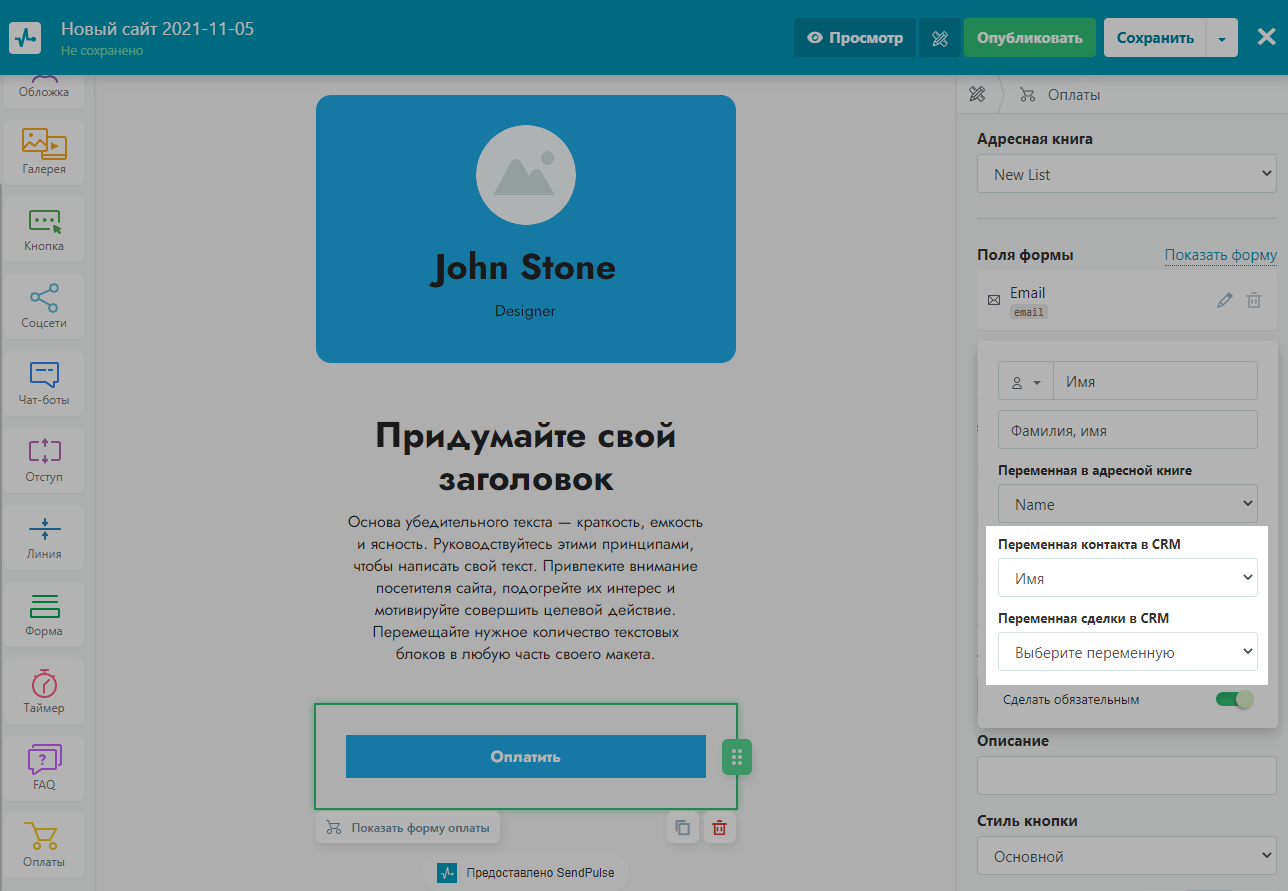
Task: Open the Адресная книга dropdown
Action: pos(1127,174)
